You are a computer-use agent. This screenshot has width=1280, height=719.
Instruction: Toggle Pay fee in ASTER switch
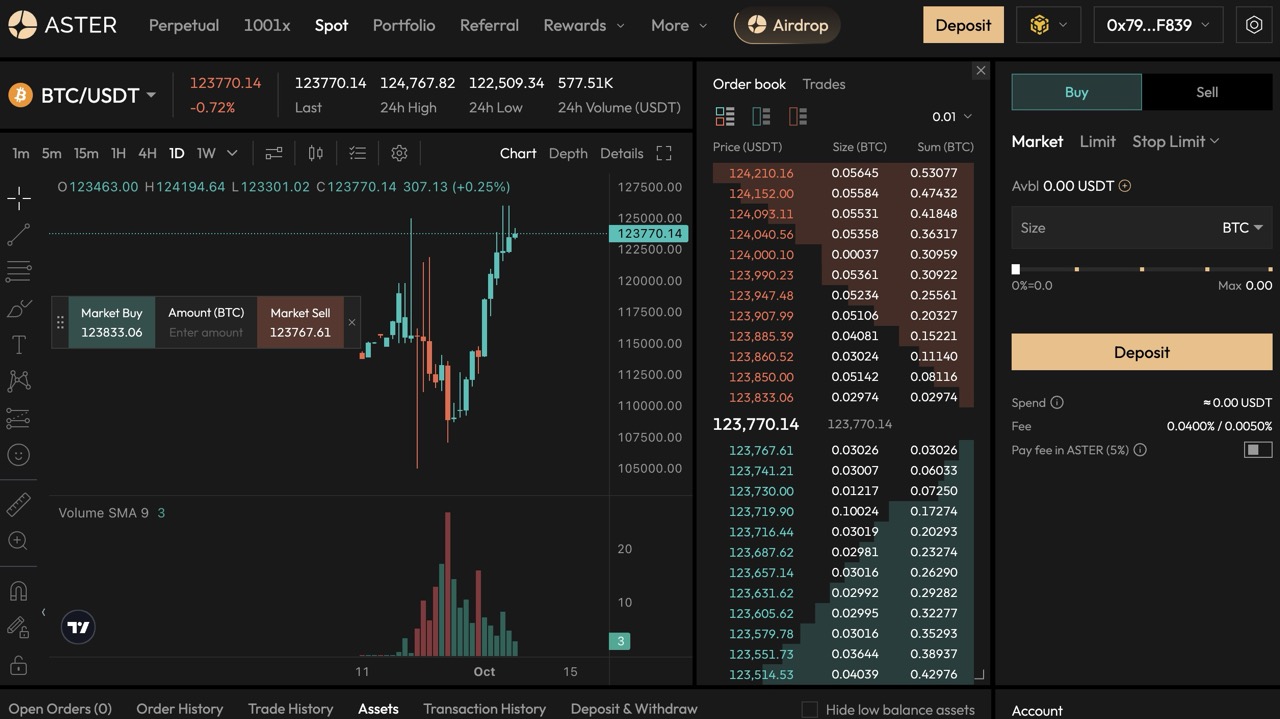tap(1257, 450)
